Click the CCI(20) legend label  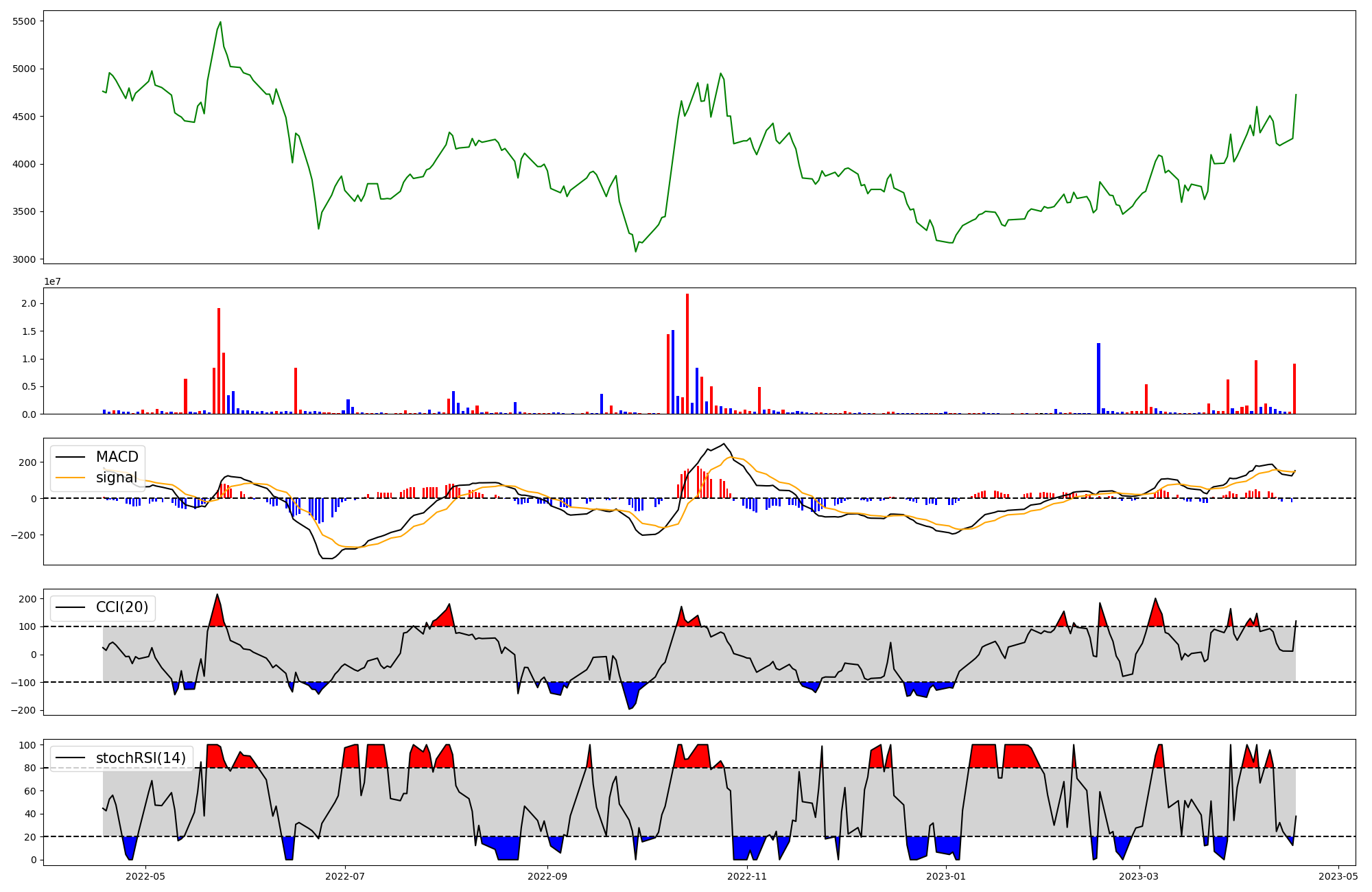click(x=123, y=607)
